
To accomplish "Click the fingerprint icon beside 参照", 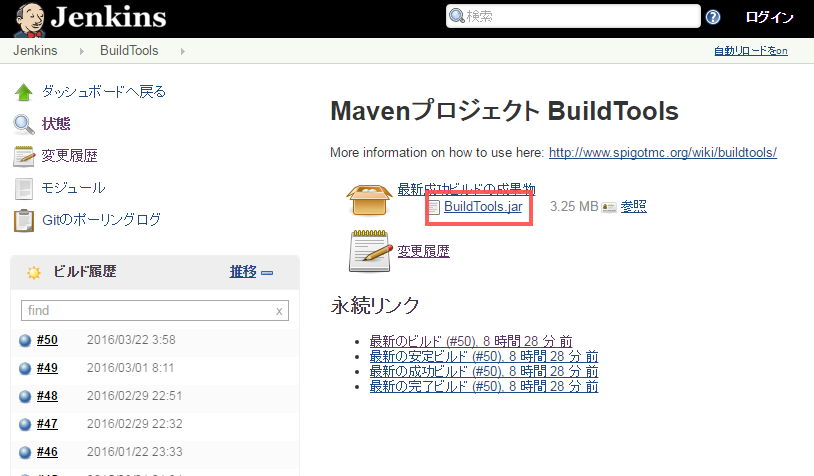I will click(609, 208).
